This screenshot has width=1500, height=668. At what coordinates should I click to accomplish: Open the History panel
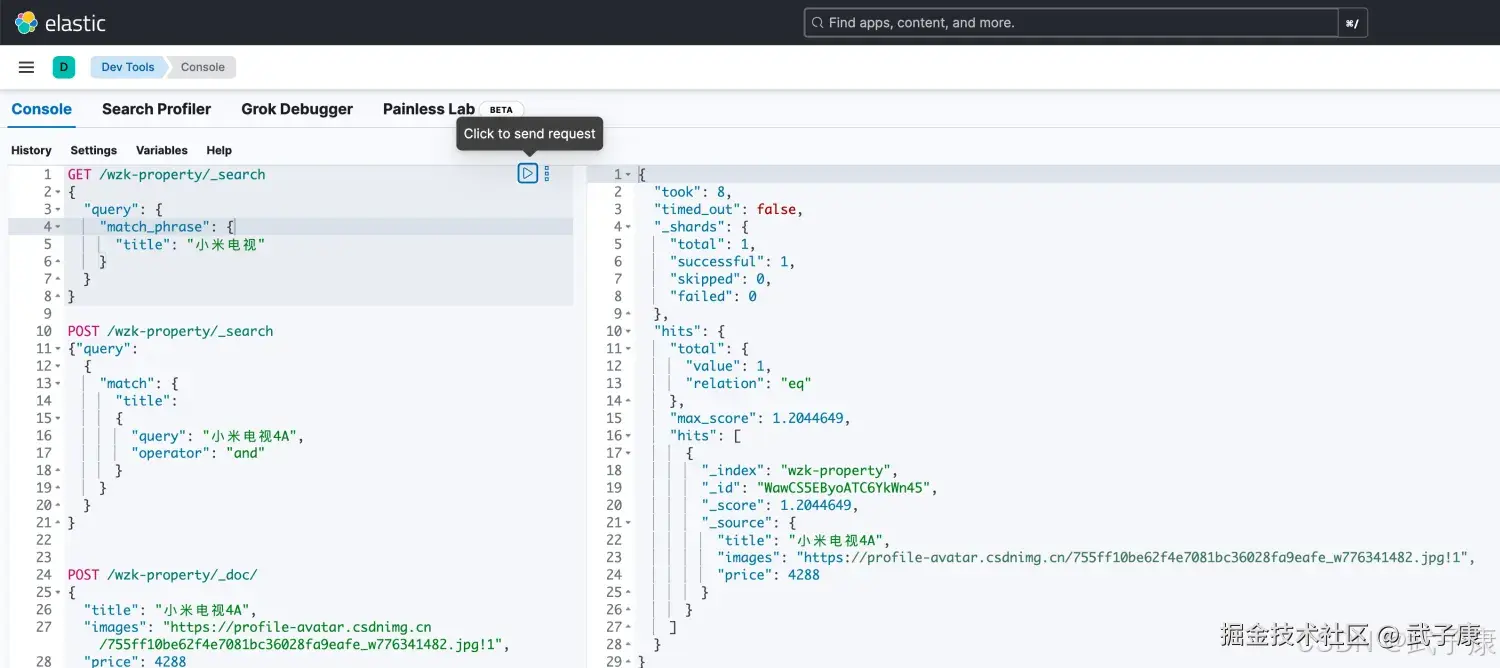[31, 150]
